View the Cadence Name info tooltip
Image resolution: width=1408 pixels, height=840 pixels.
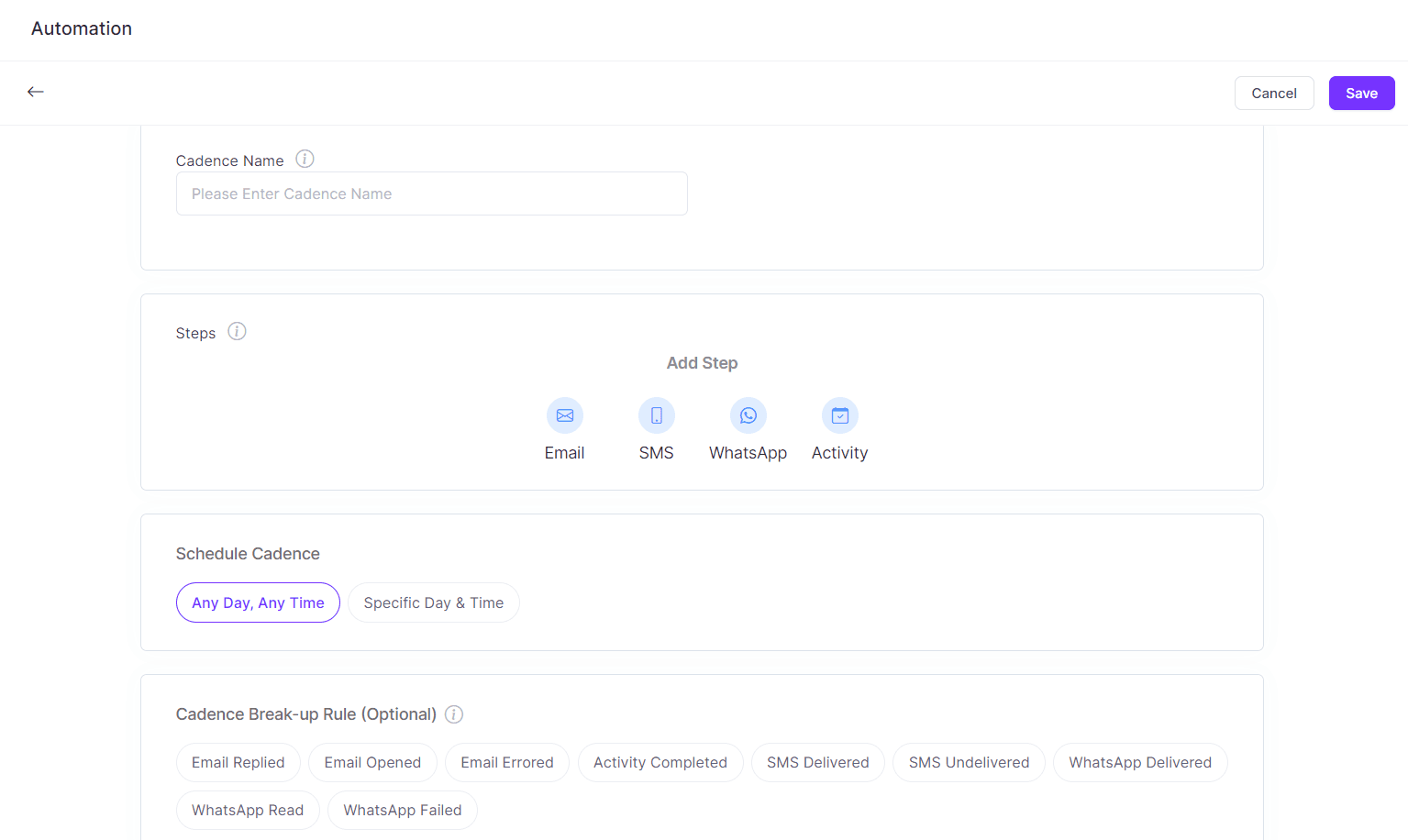tap(305, 159)
